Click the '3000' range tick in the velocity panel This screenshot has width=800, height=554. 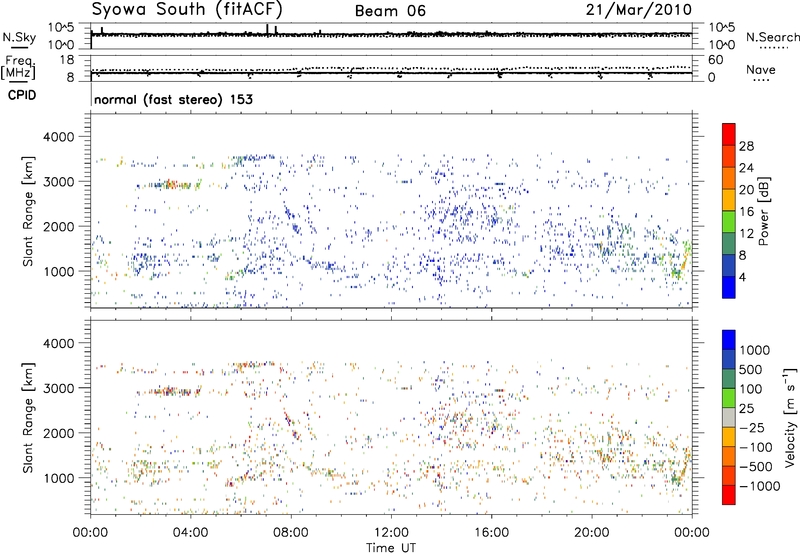(58, 388)
